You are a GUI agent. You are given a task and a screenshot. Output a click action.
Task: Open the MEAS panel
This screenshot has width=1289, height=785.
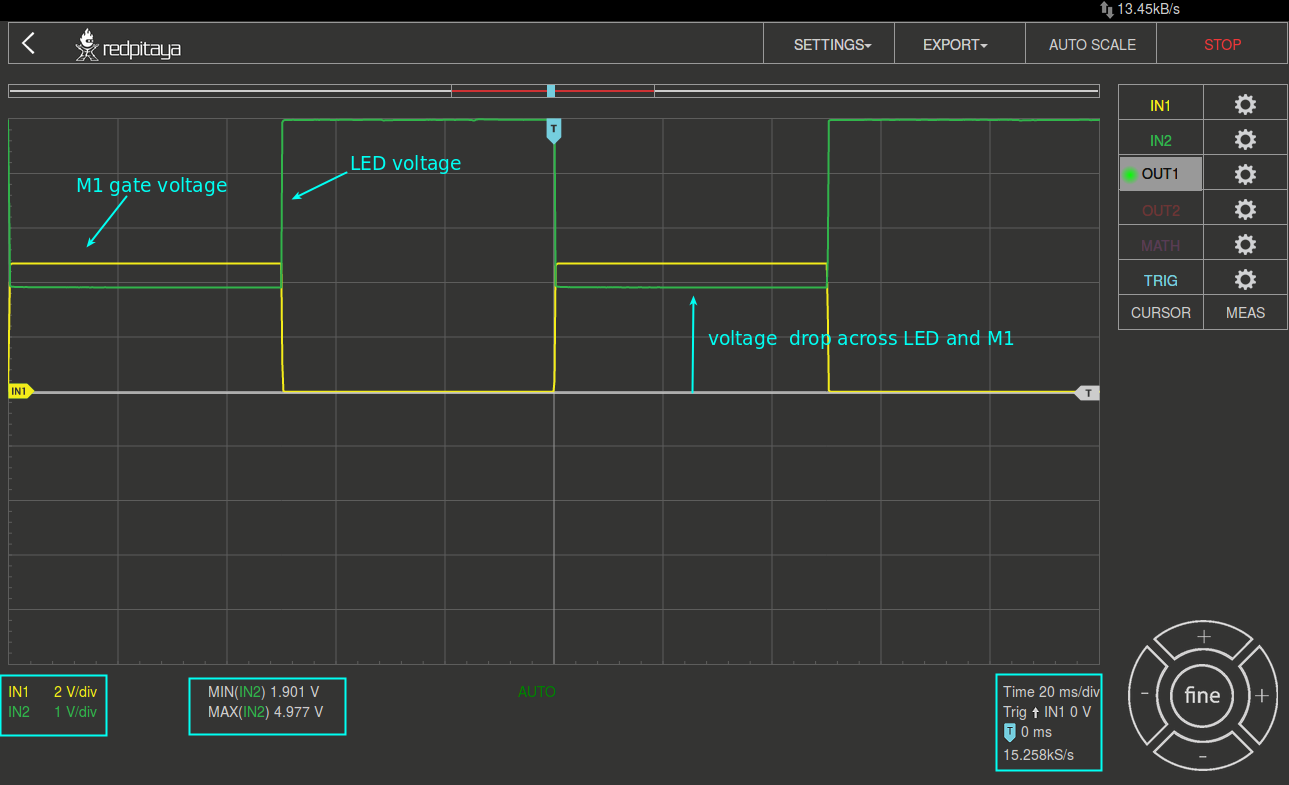[x=1245, y=313]
